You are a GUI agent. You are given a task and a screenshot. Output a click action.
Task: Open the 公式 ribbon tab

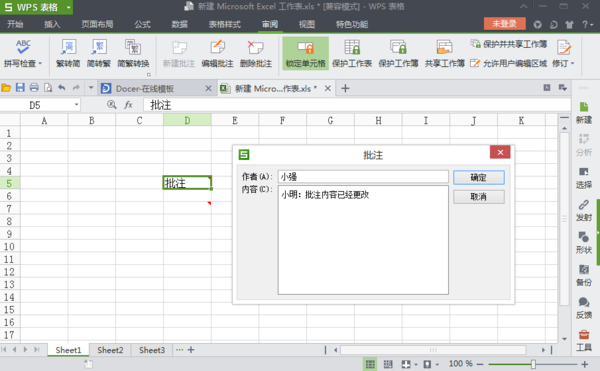142,24
